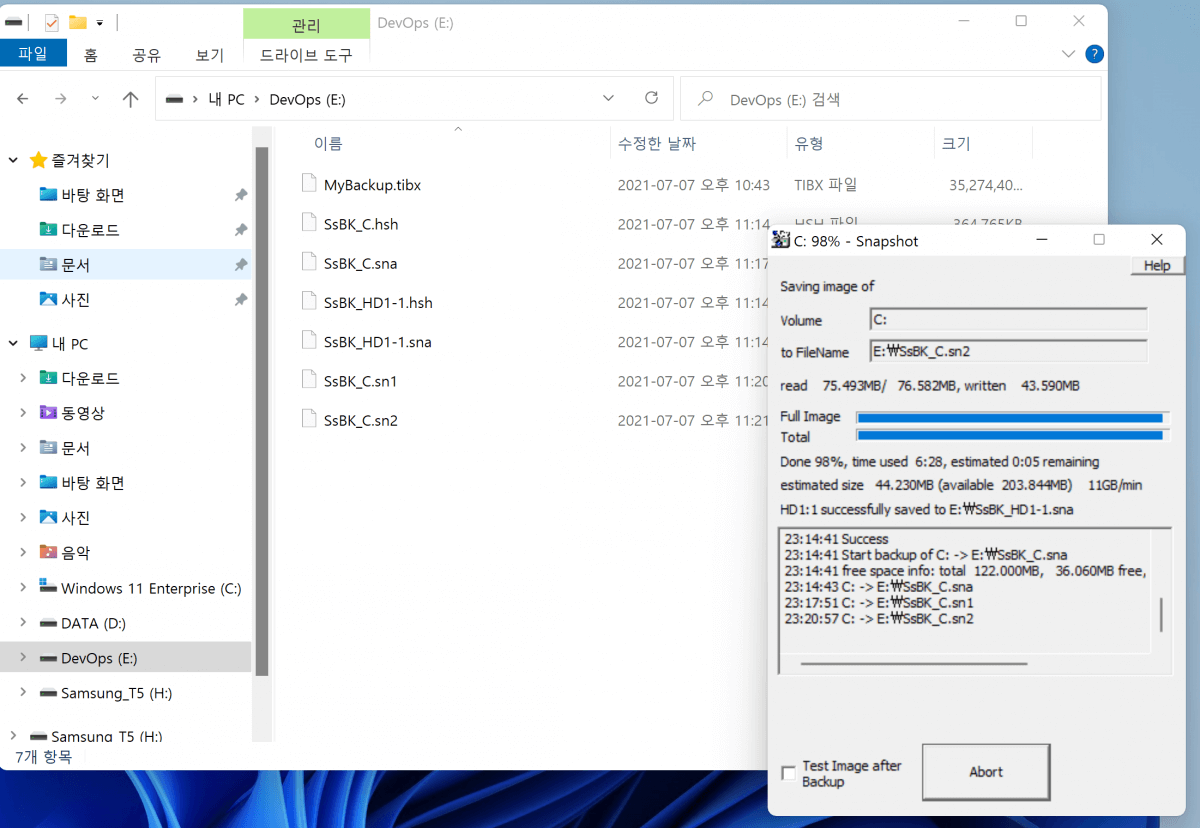Click the back navigation arrow
This screenshot has width=1200, height=828.
(x=23, y=99)
